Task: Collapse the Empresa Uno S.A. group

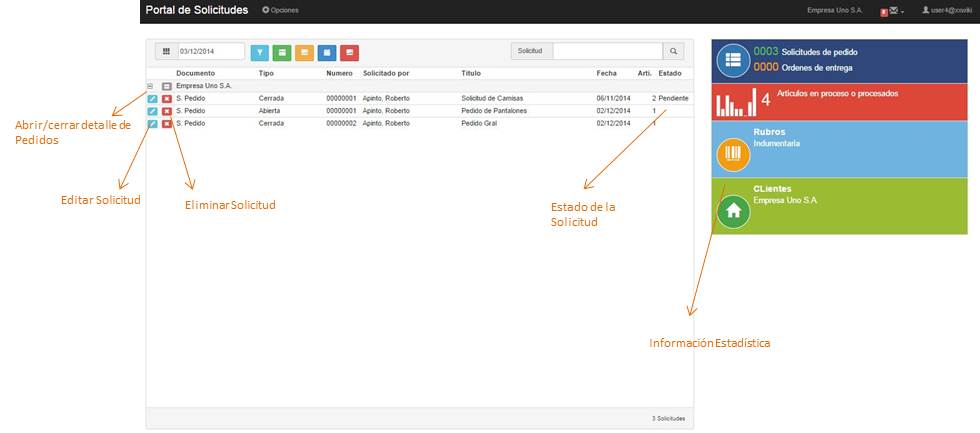Action: pyautogui.click(x=150, y=86)
